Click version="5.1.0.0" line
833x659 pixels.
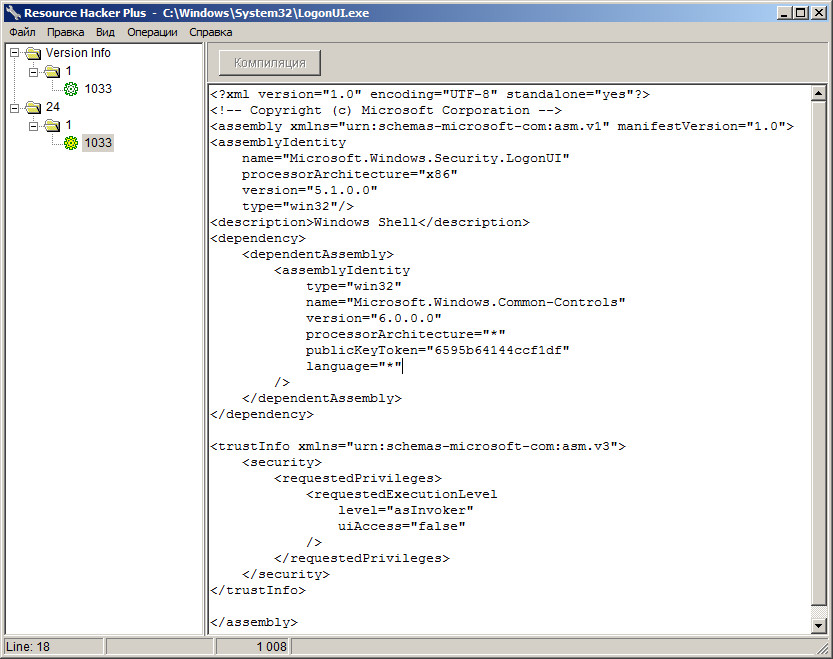click(x=310, y=190)
